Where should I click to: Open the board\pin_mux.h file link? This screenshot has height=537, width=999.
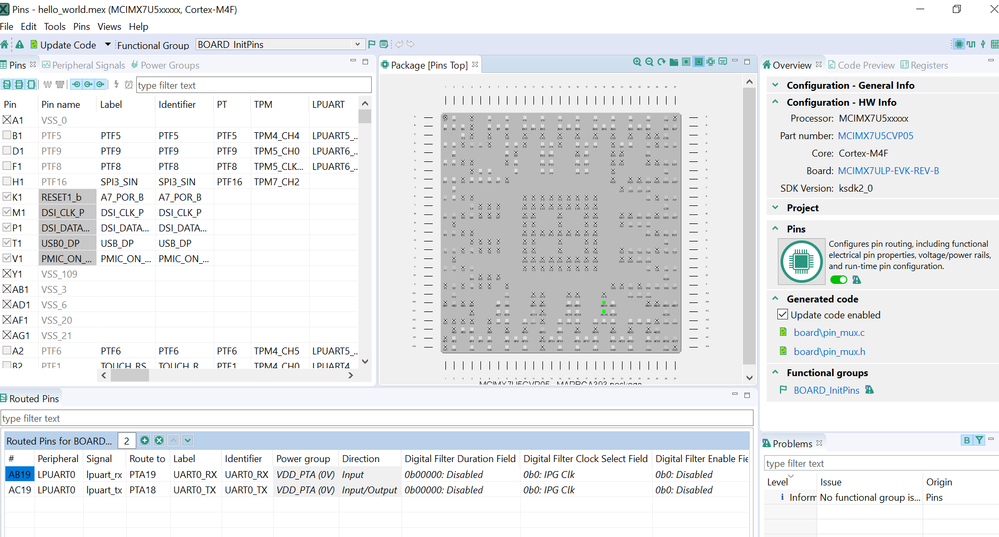[829, 352]
